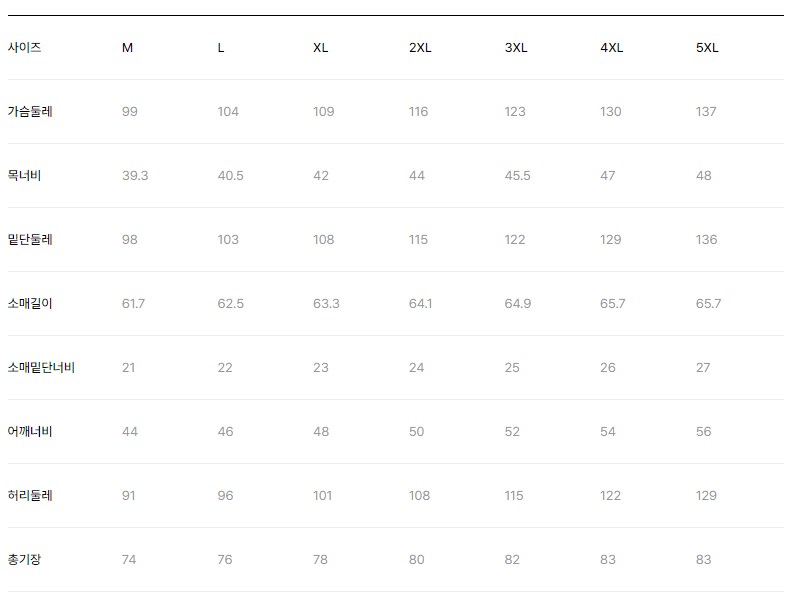The height and width of the screenshot is (601, 792).
Task: Select the 5XL size column header
Action: click(x=707, y=48)
